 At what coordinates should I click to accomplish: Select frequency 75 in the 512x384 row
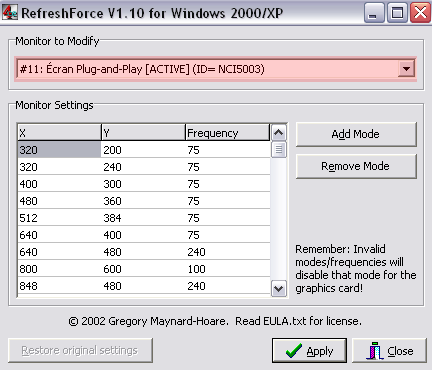click(x=228, y=218)
